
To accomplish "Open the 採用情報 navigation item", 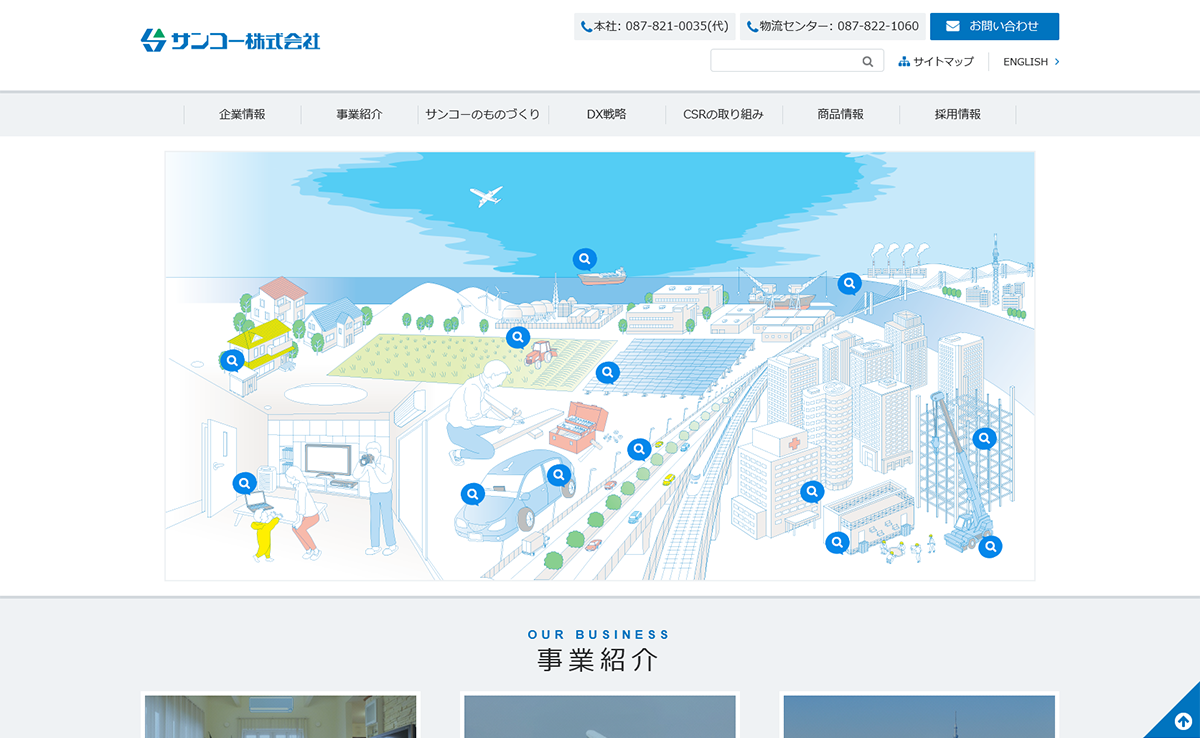I will coord(957,114).
